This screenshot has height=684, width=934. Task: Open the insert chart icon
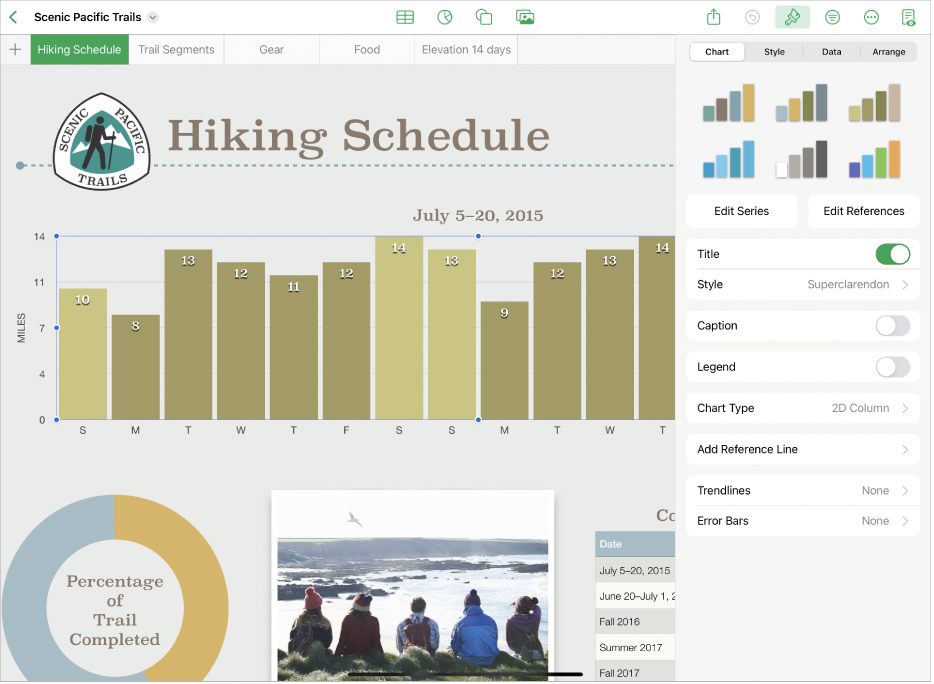[445, 17]
